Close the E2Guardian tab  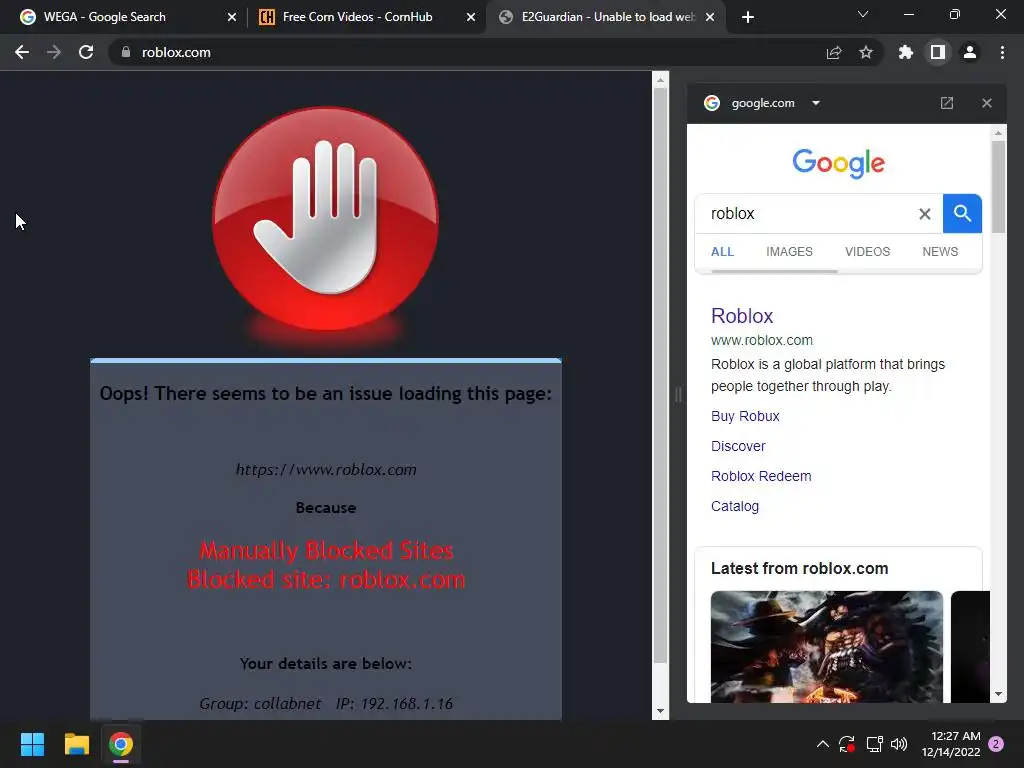pyautogui.click(x=711, y=17)
